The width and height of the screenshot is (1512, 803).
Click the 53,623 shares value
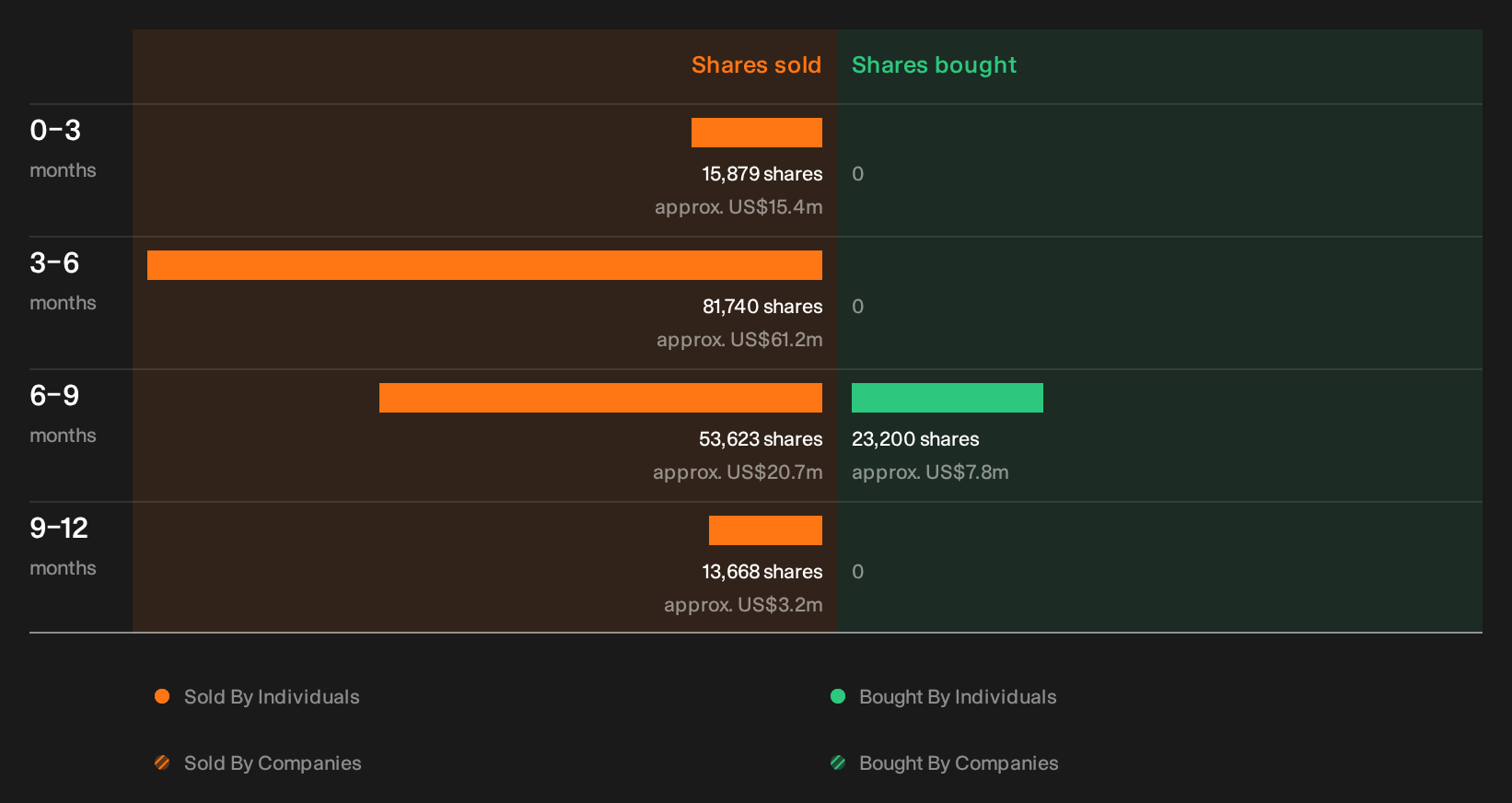(761, 439)
